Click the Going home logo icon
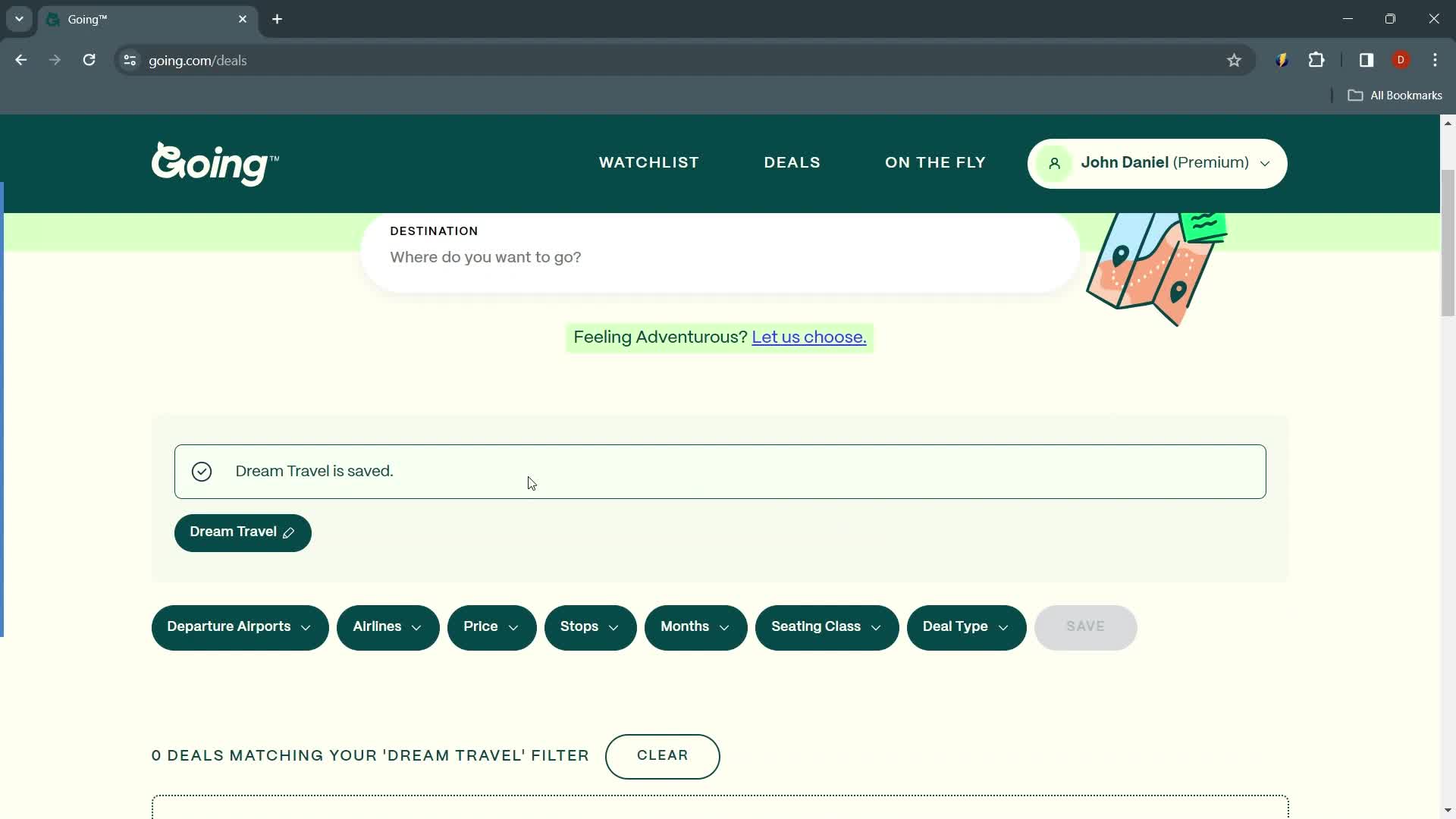This screenshot has height=819, width=1456. (x=215, y=163)
